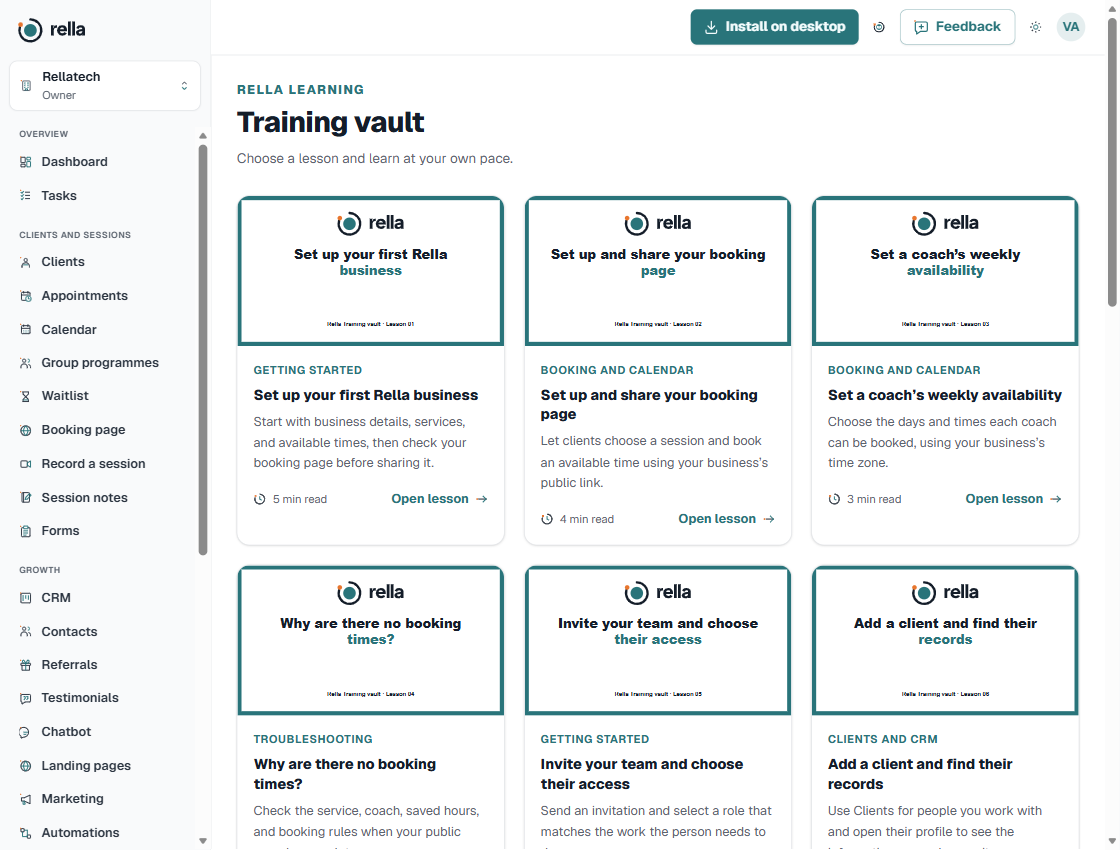Click the "TROUBLESHOOTING" category label
Screen dimensions: 1120x850
[x=313, y=739]
